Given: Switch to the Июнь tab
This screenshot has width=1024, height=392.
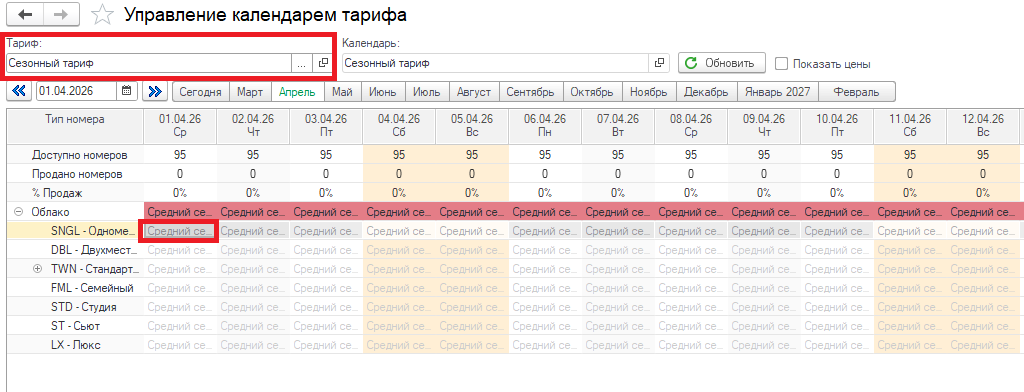Looking at the screenshot, I should tap(383, 92).
